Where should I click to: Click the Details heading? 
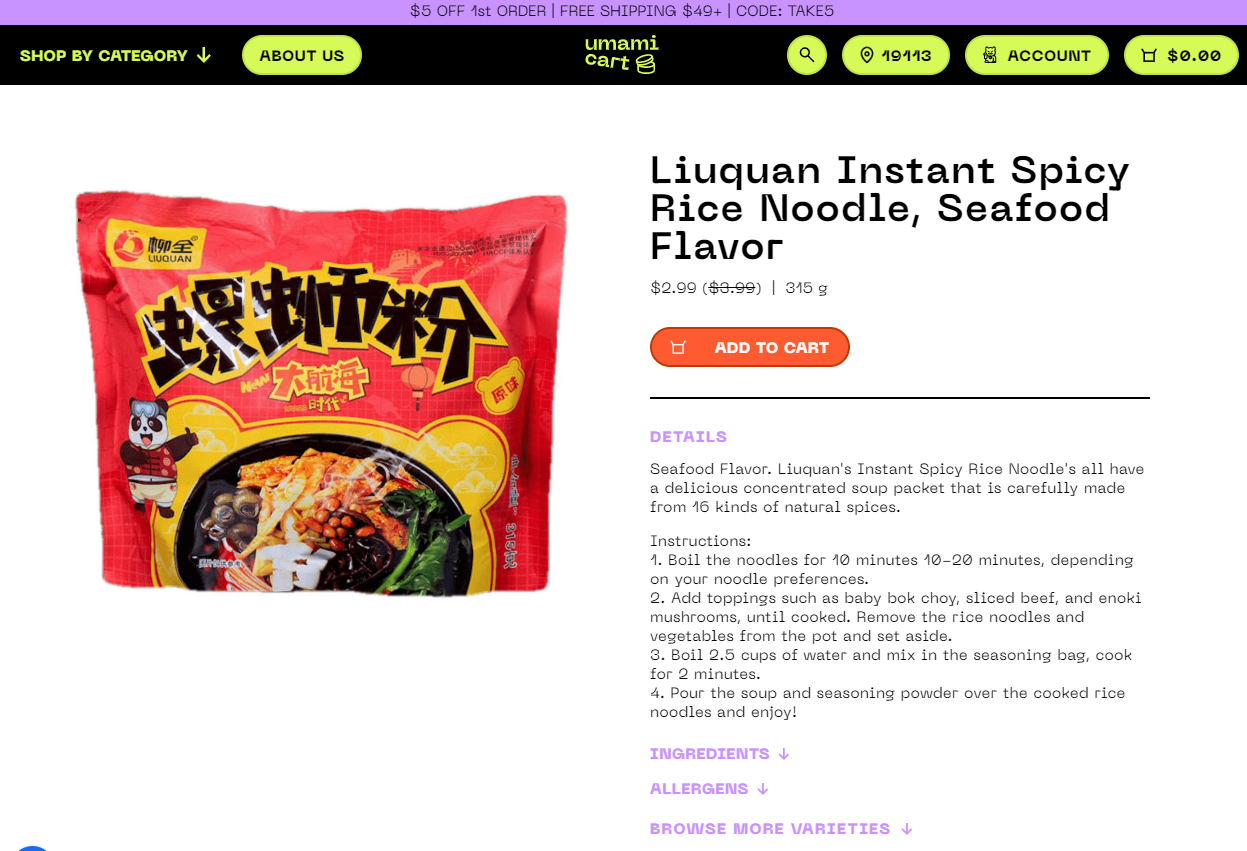[688, 437]
